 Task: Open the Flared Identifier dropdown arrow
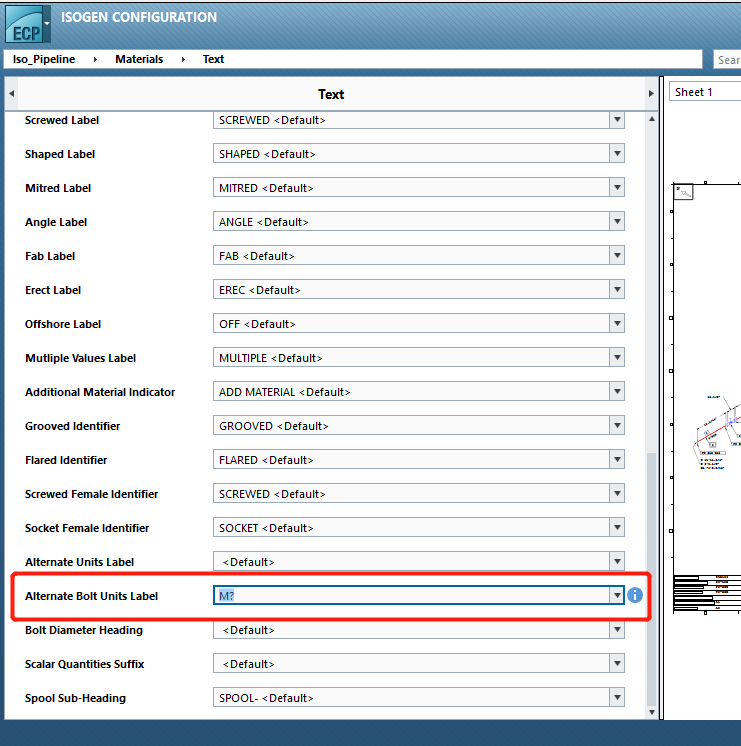pos(617,460)
